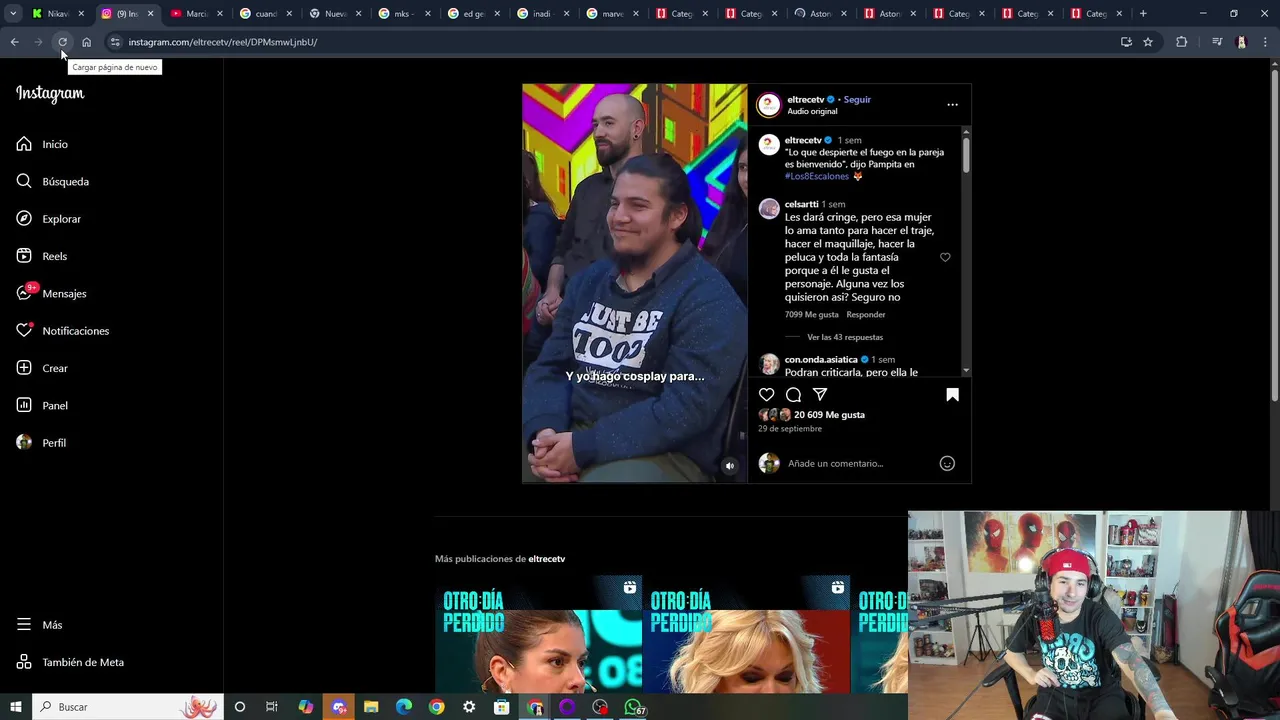
Task: Share the reel with the send icon
Action: 820,395
